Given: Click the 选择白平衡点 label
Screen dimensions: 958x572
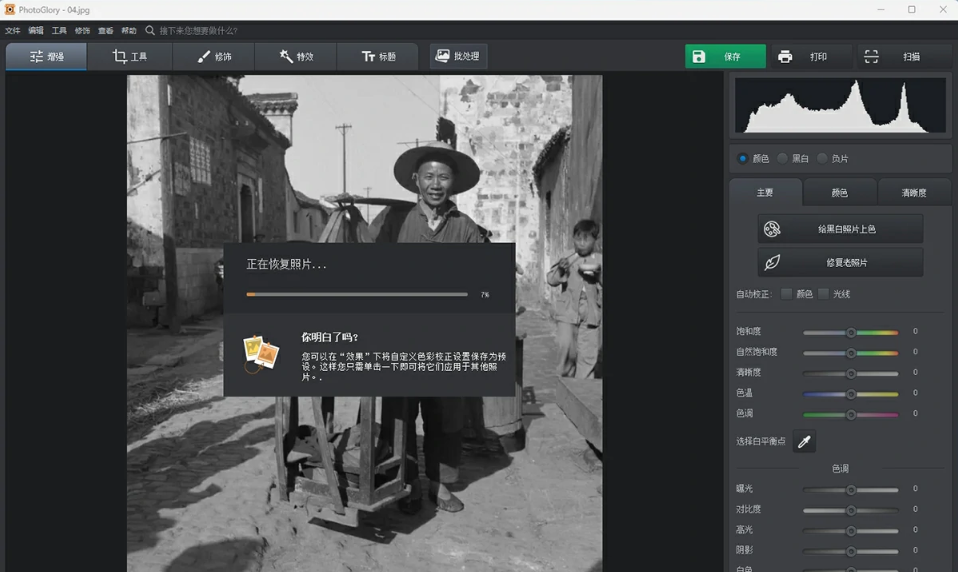Looking at the screenshot, I should [x=761, y=441].
